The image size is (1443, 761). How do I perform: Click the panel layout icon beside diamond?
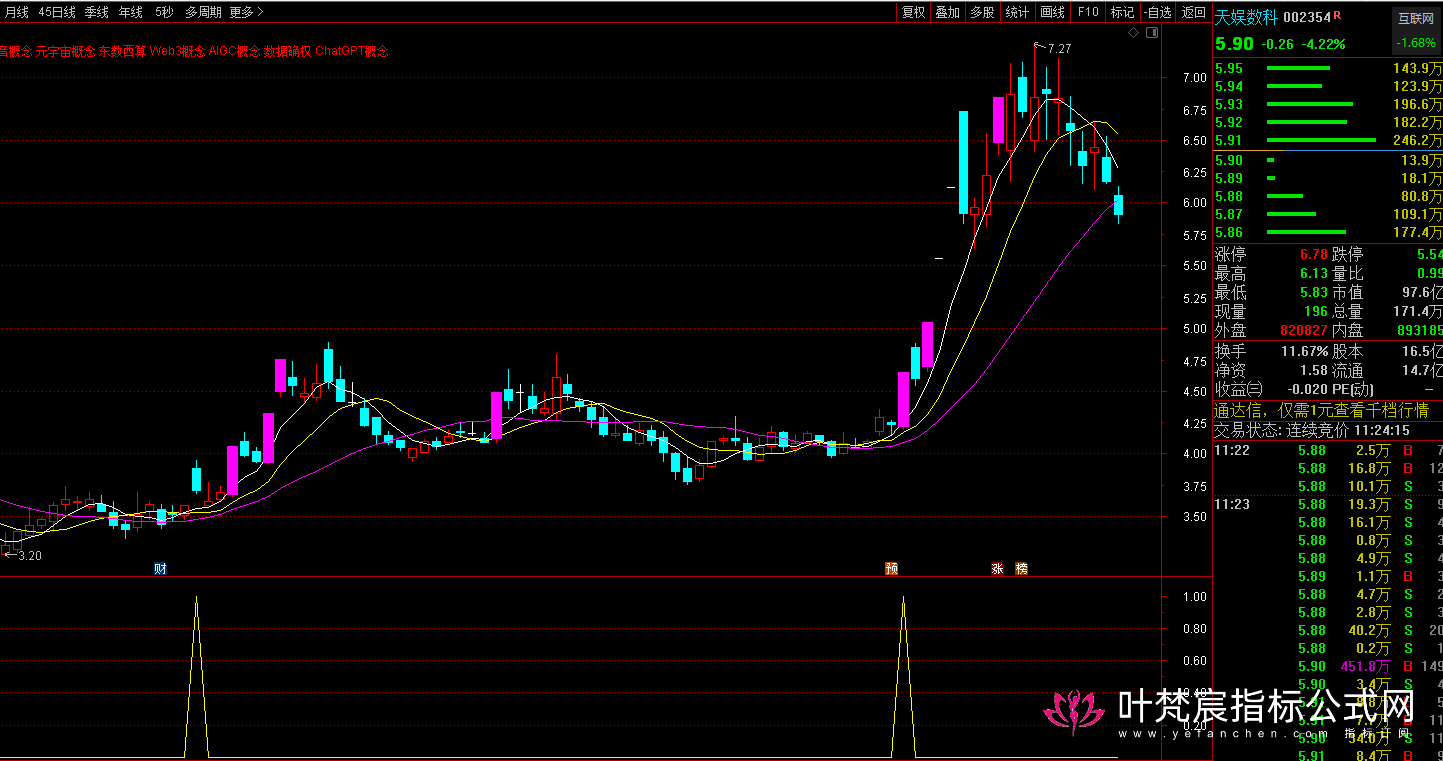tap(1151, 33)
